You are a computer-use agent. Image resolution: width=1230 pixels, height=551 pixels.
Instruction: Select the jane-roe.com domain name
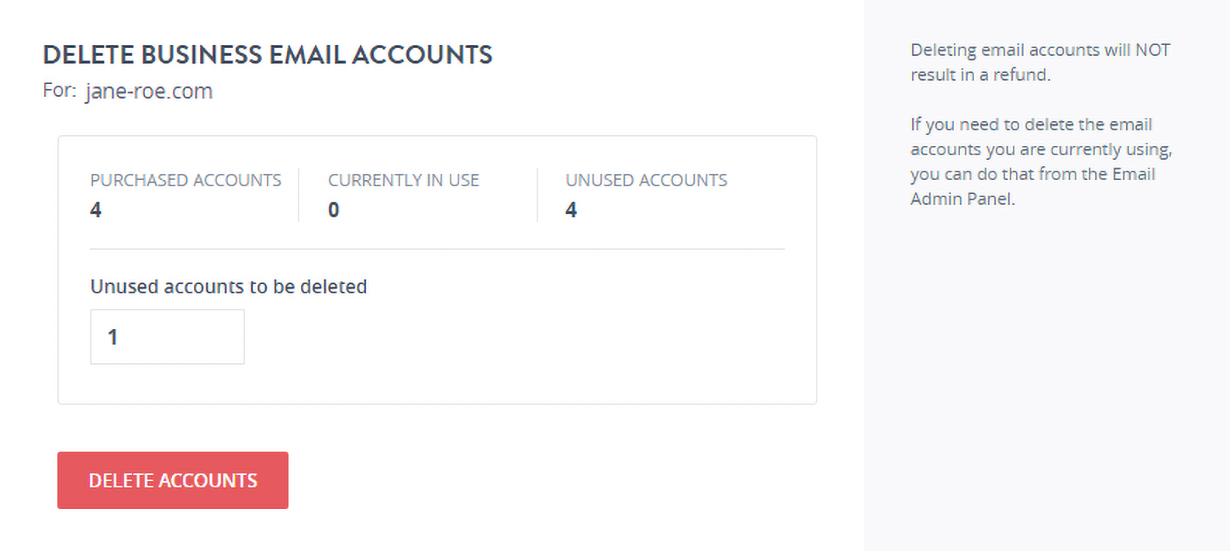pos(149,92)
